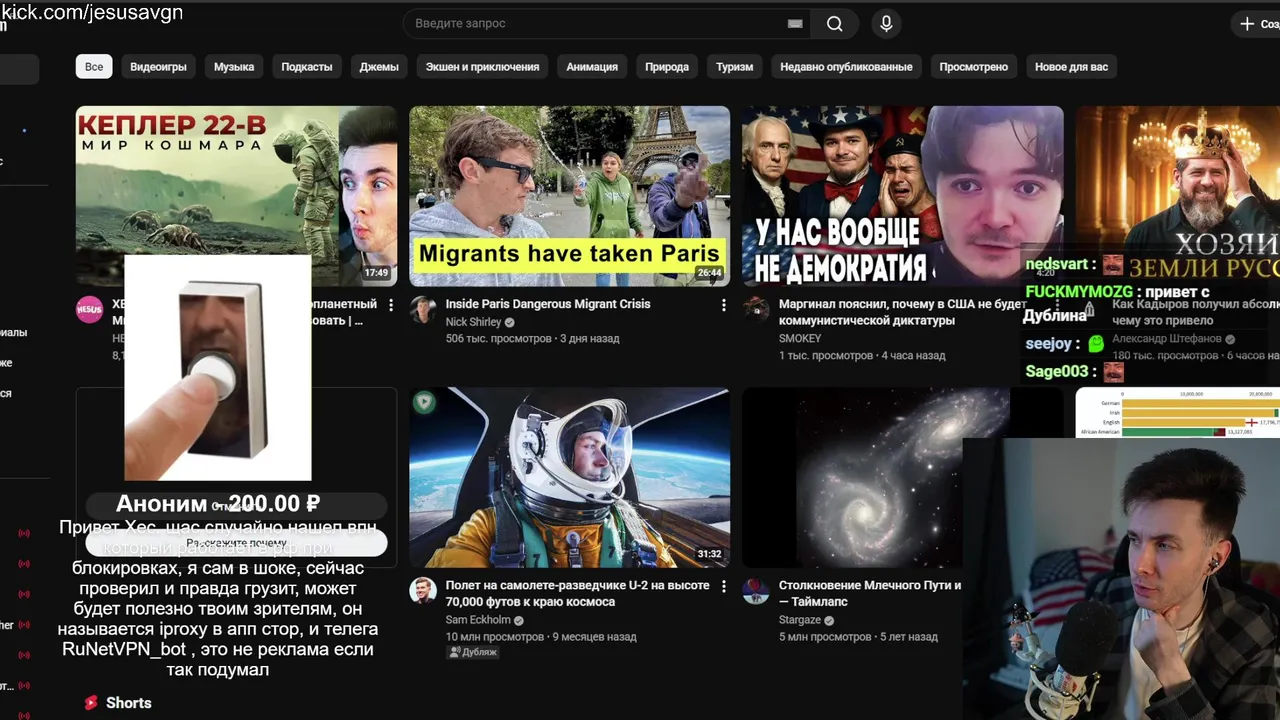Click the 31:32 duration badge
The height and width of the screenshot is (720, 1280).
tap(709, 554)
